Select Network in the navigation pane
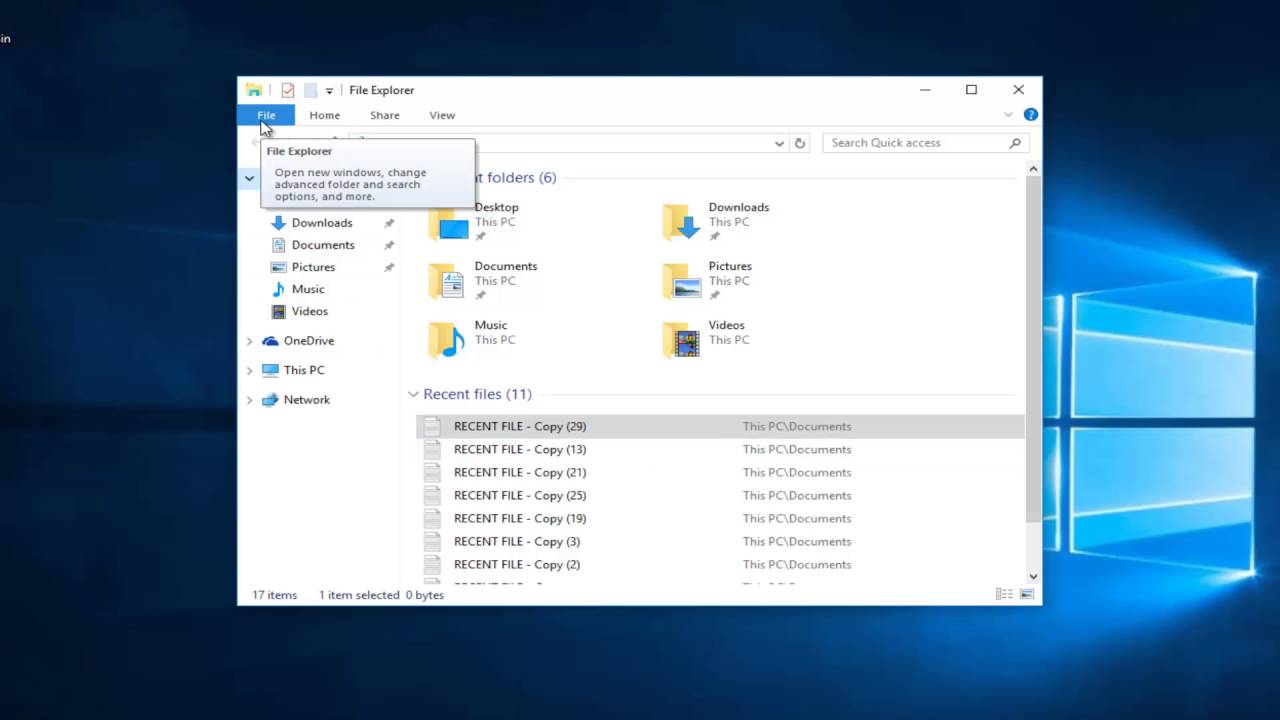The height and width of the screenshot is (720, 1280). (306, 400)
